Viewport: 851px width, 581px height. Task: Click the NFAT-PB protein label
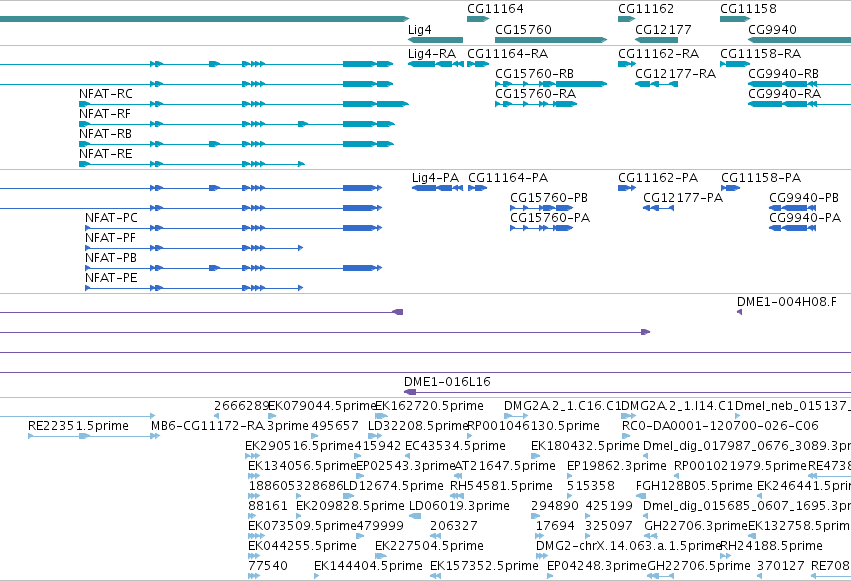(x=111, y=258)
